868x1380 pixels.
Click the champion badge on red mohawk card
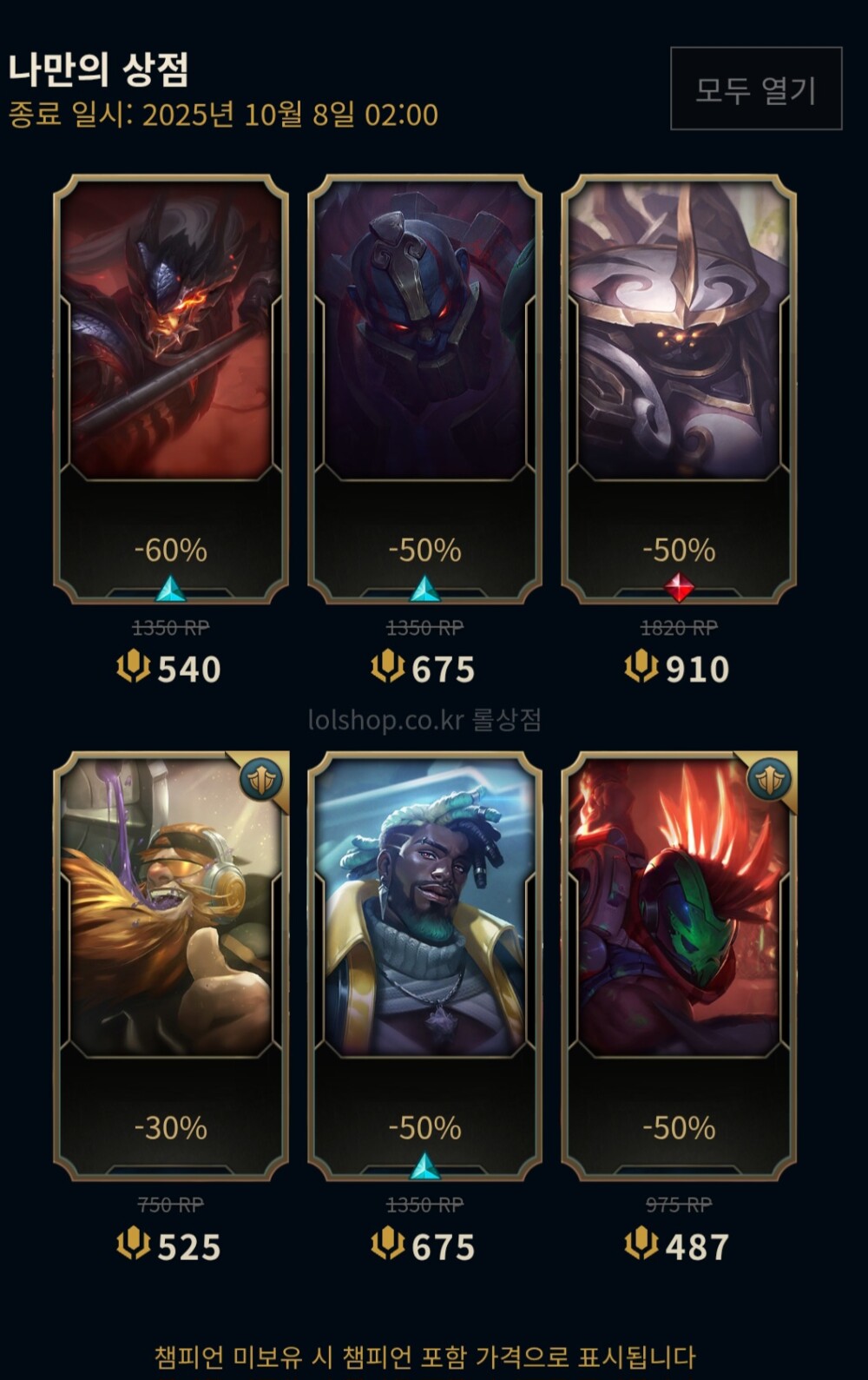pos(769,779)
